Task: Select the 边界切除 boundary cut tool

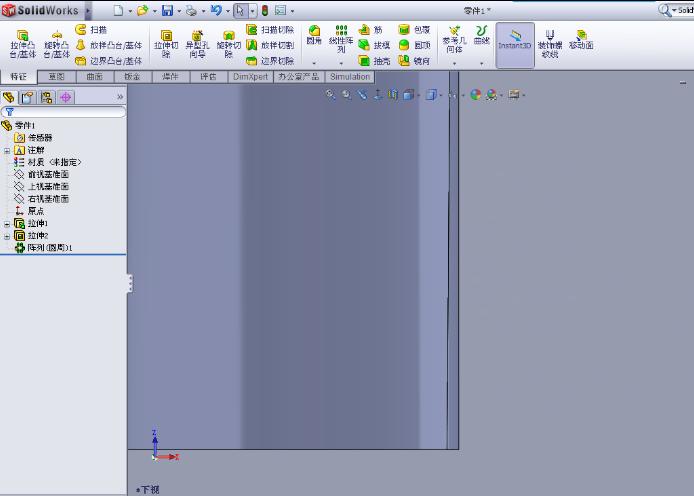Action: point(270,61)
